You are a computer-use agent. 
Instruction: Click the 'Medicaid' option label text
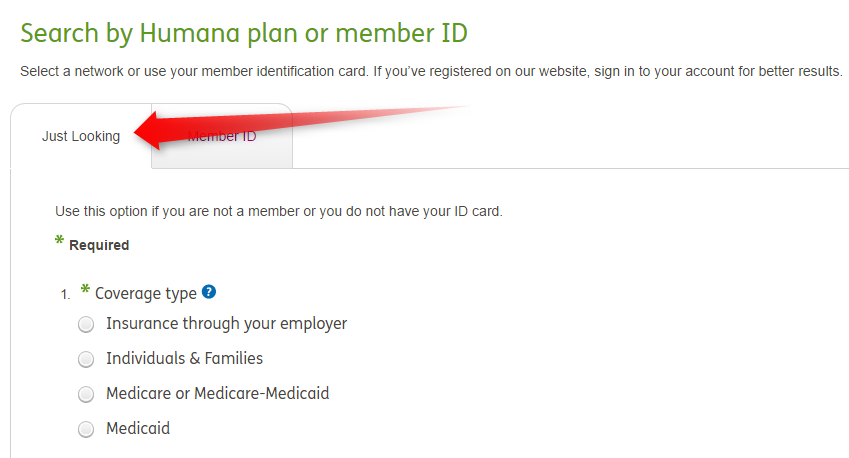(x=138, y=428)
